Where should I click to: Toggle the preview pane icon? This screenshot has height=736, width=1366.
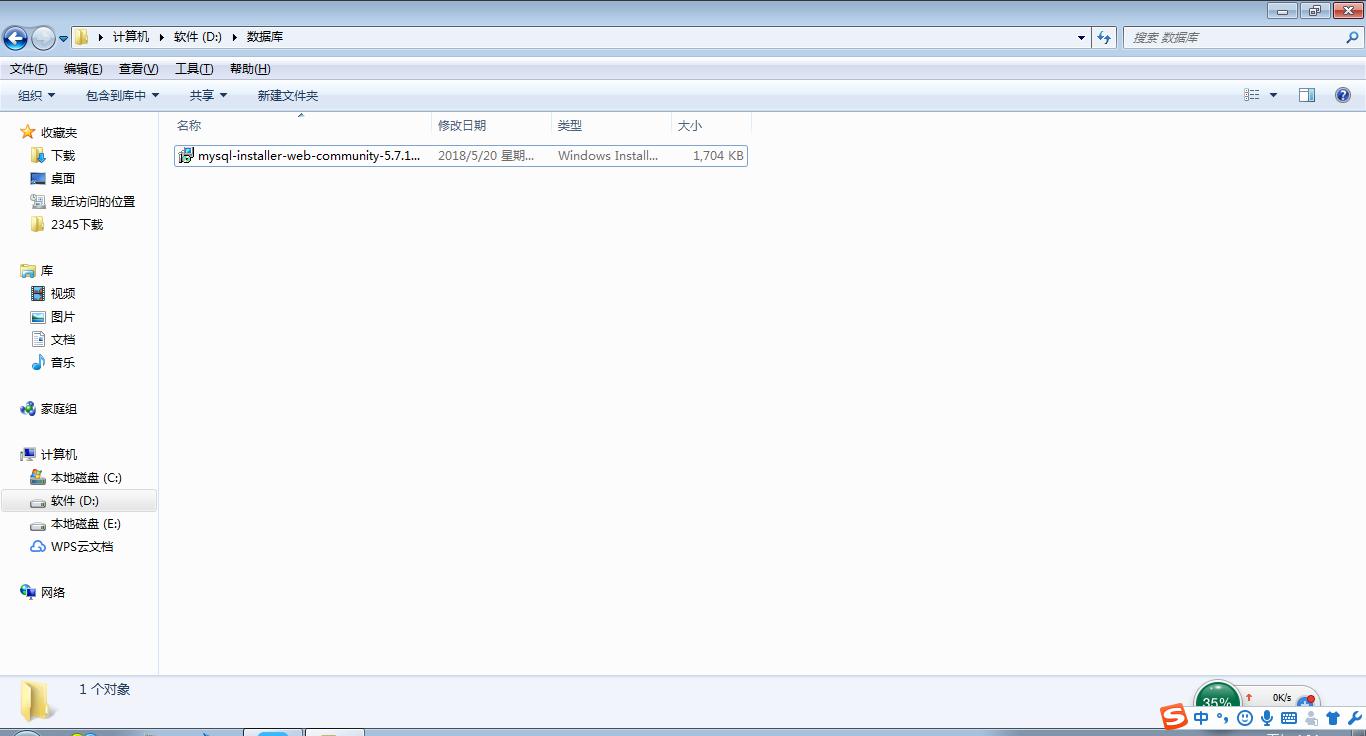[1307, 95]
